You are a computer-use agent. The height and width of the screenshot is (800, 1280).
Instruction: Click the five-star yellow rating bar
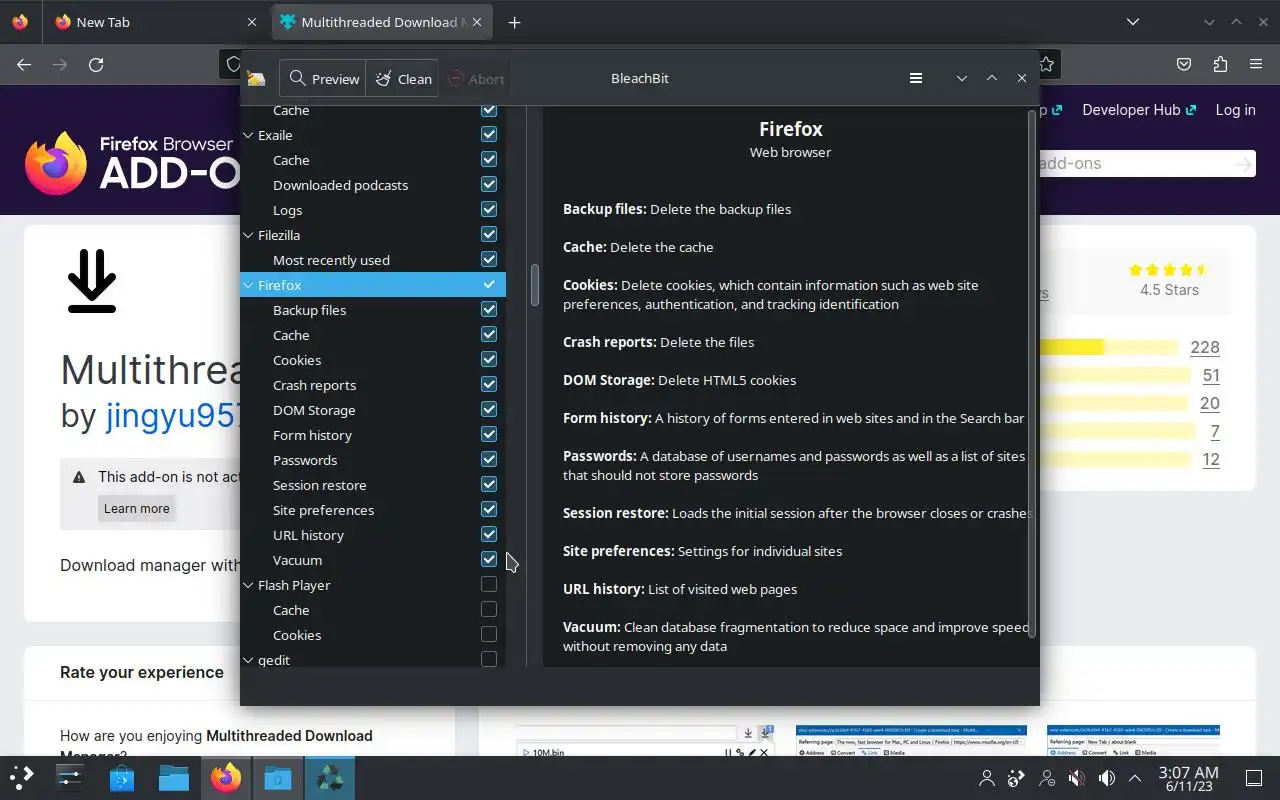click(x=1109, y=347)
